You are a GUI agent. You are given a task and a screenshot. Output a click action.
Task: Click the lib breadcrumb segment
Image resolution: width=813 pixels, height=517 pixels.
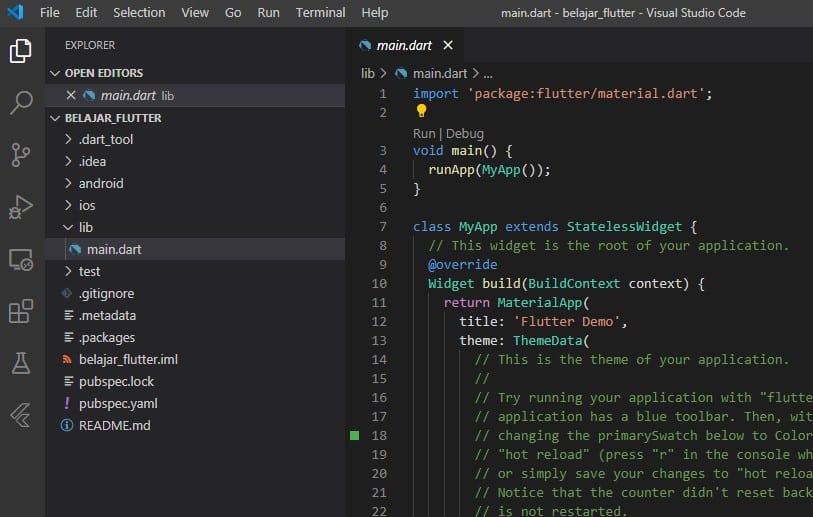coord(368,74)
